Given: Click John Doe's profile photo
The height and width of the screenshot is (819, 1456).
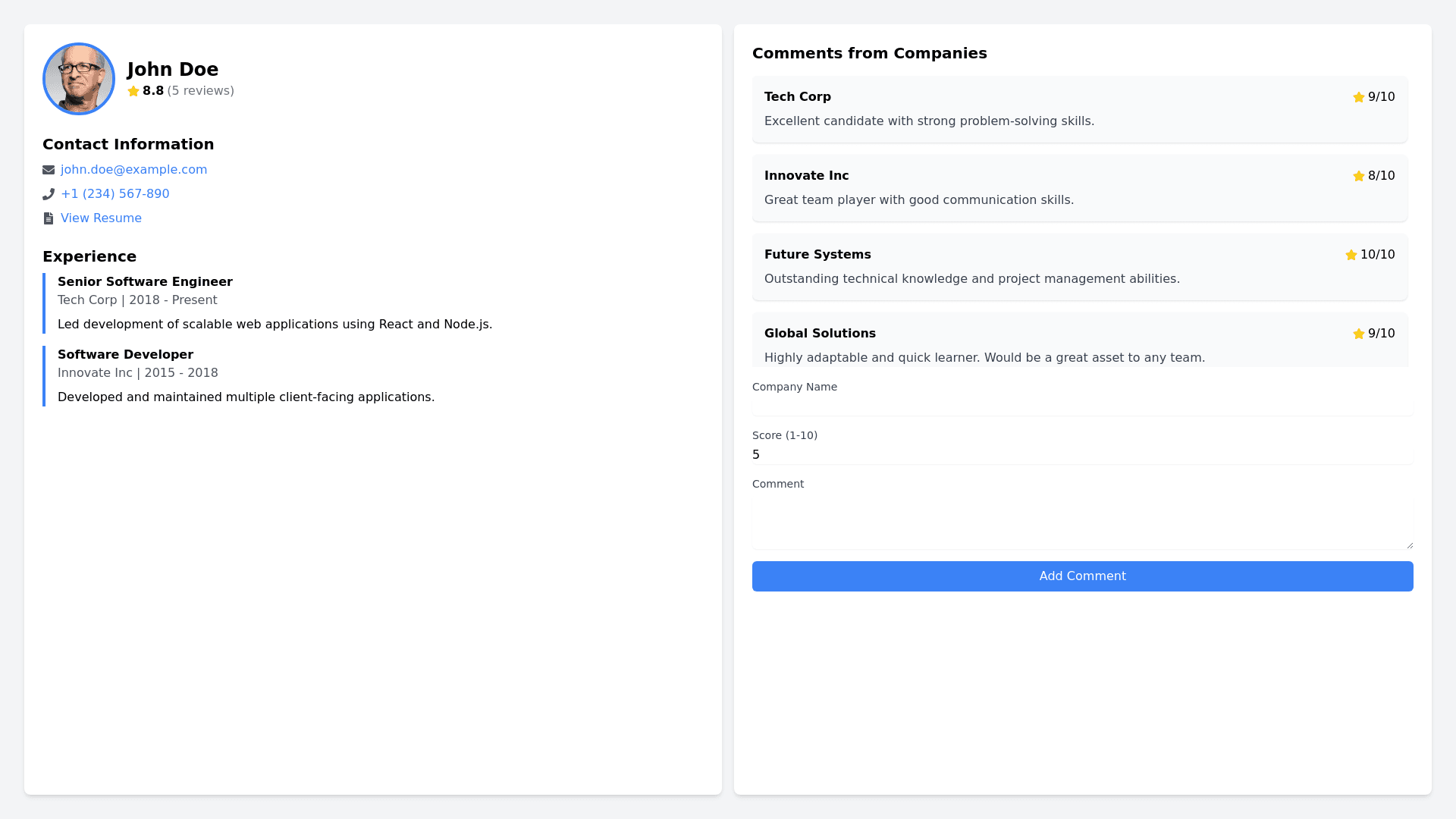Looking at the screenshot, I should (79, 79).
